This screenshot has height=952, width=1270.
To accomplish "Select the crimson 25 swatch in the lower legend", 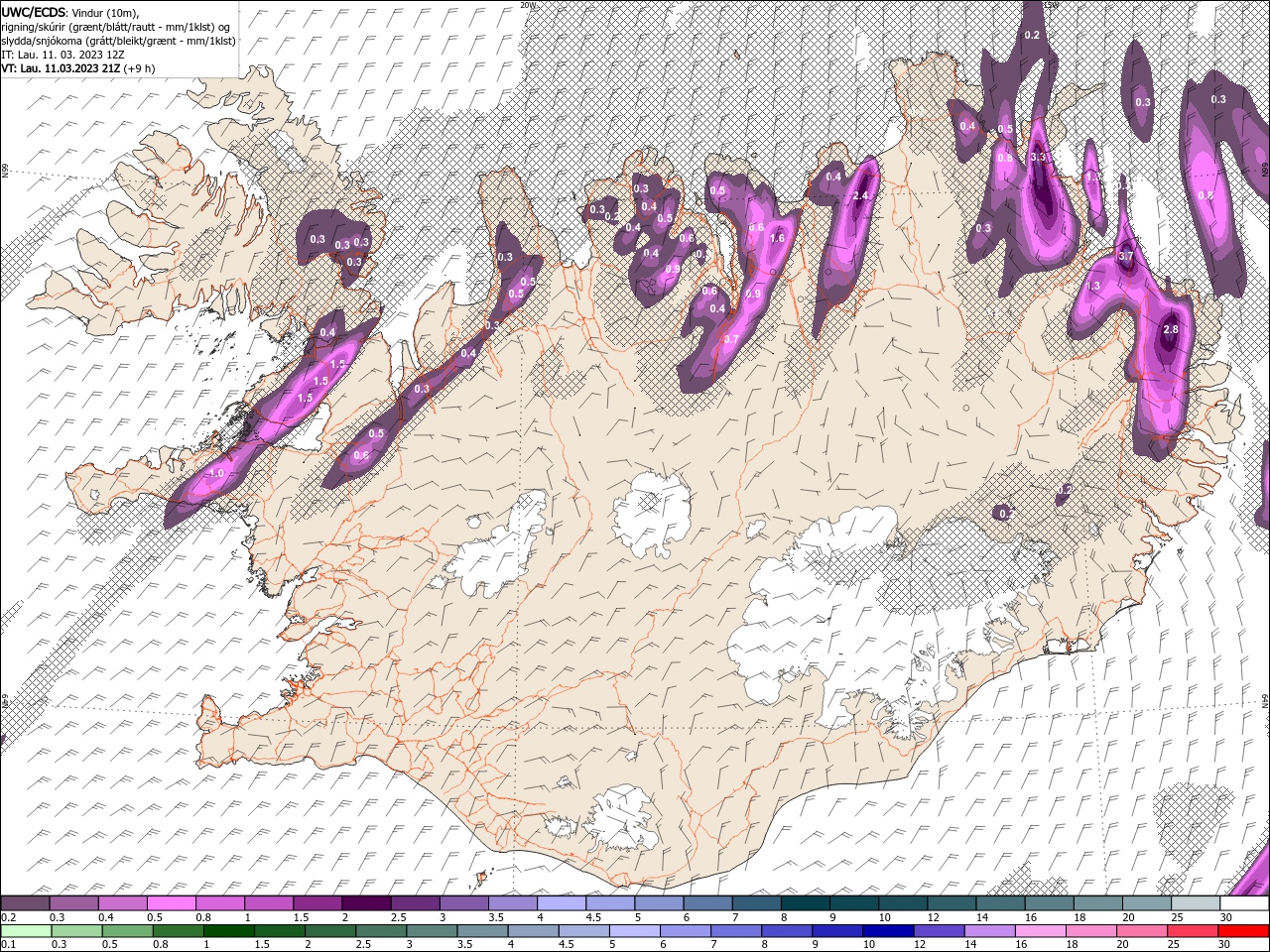I will (1193, 931).
